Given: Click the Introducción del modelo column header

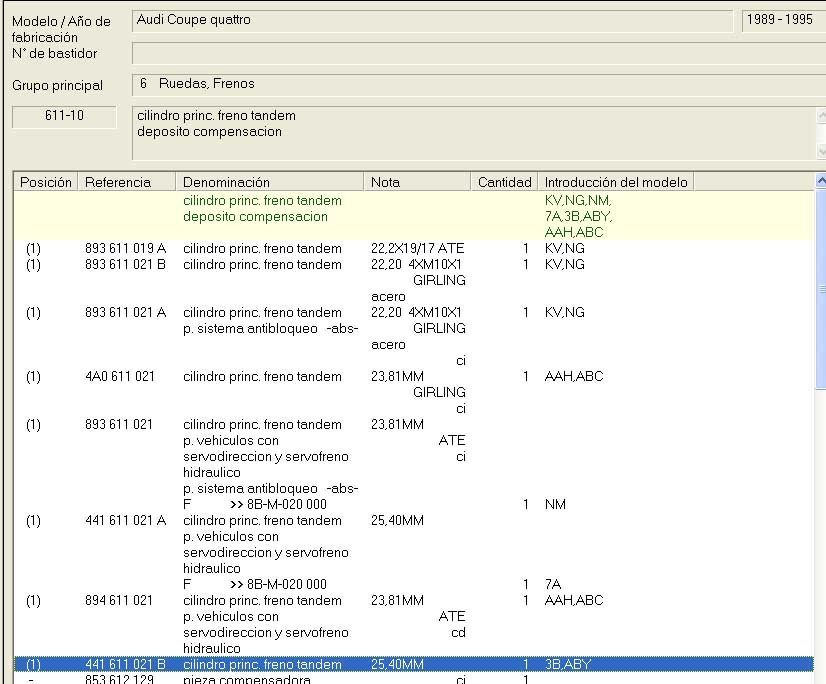Looking at the screenshot, I should (x=616, y=182).
